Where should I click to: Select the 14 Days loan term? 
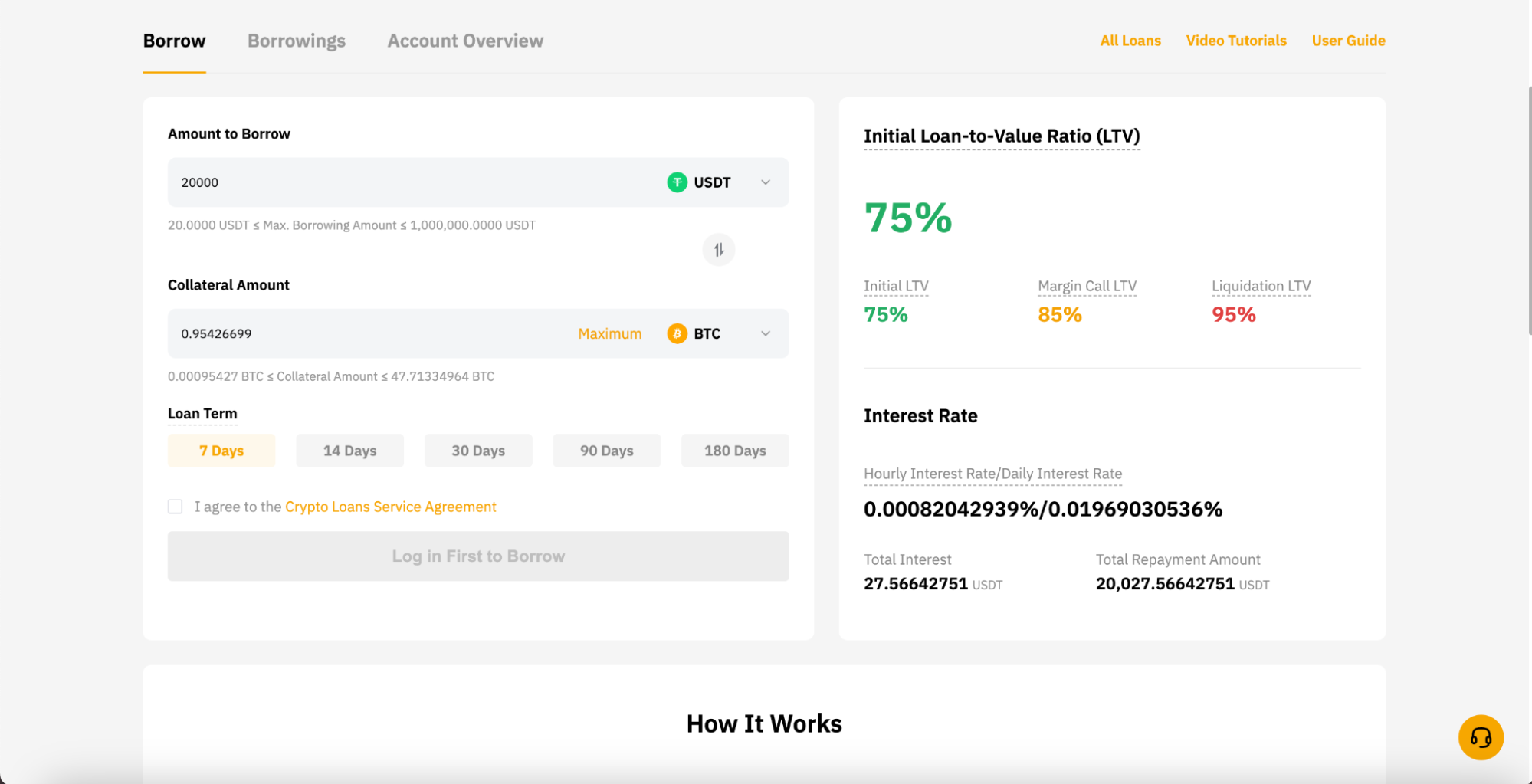click(349, 451)
